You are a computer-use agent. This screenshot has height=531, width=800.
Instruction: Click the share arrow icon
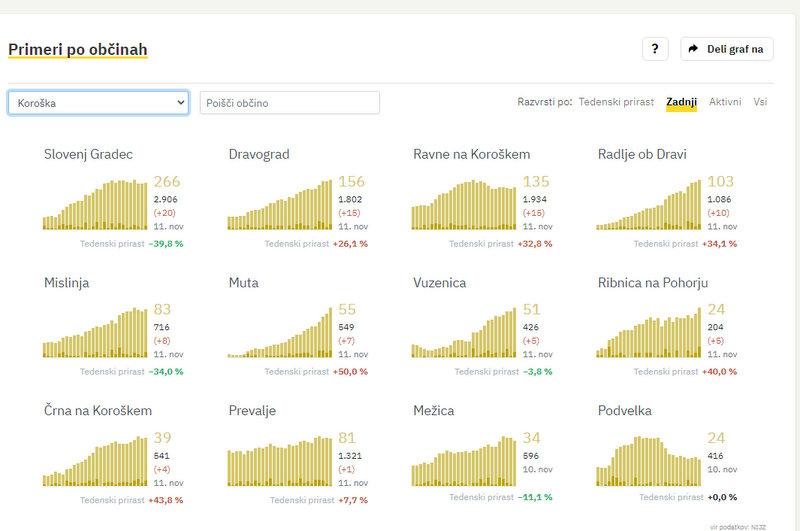pos(693,48)
